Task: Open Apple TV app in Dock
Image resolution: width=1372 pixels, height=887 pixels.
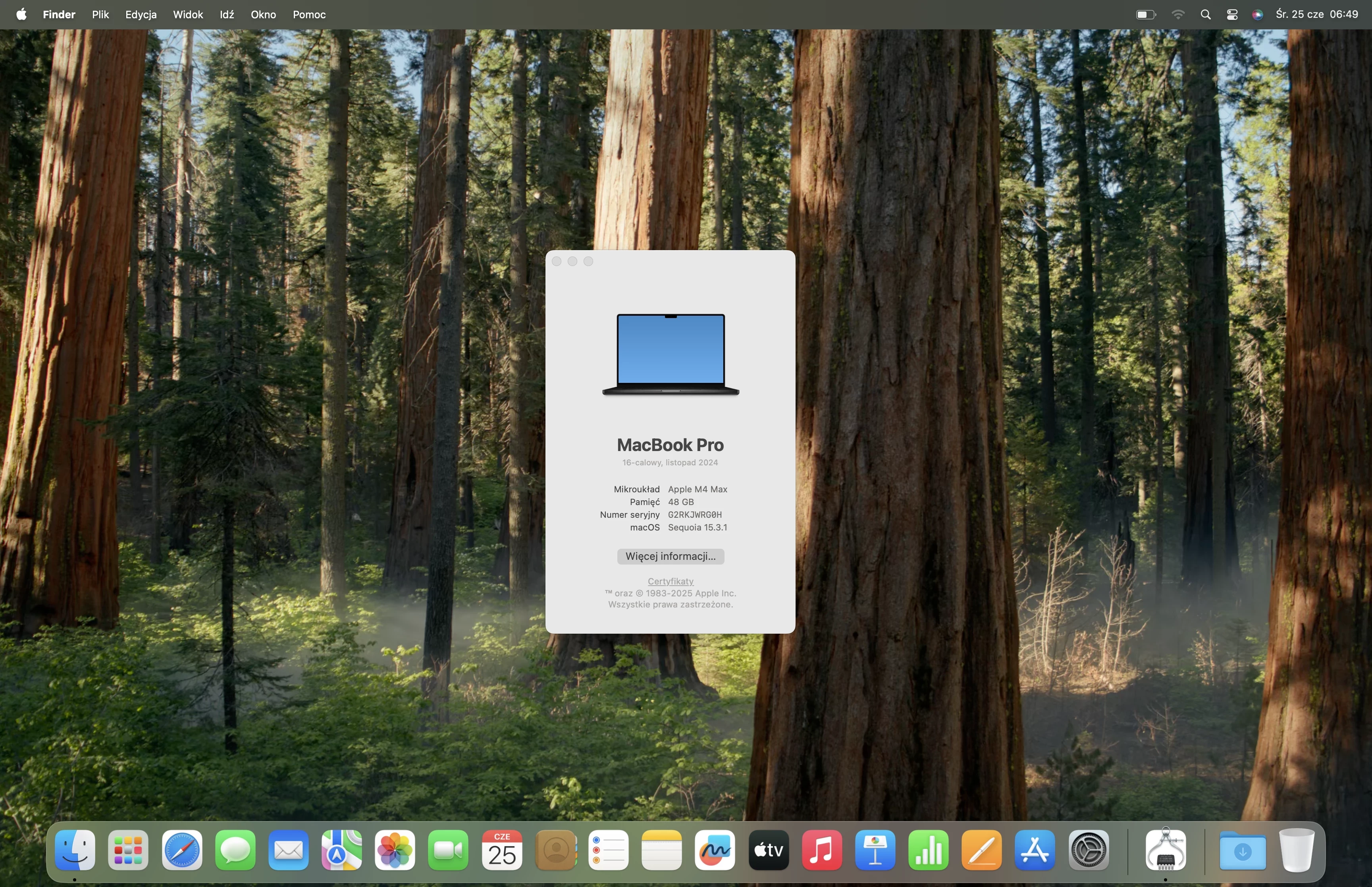Action: (769, 850)
